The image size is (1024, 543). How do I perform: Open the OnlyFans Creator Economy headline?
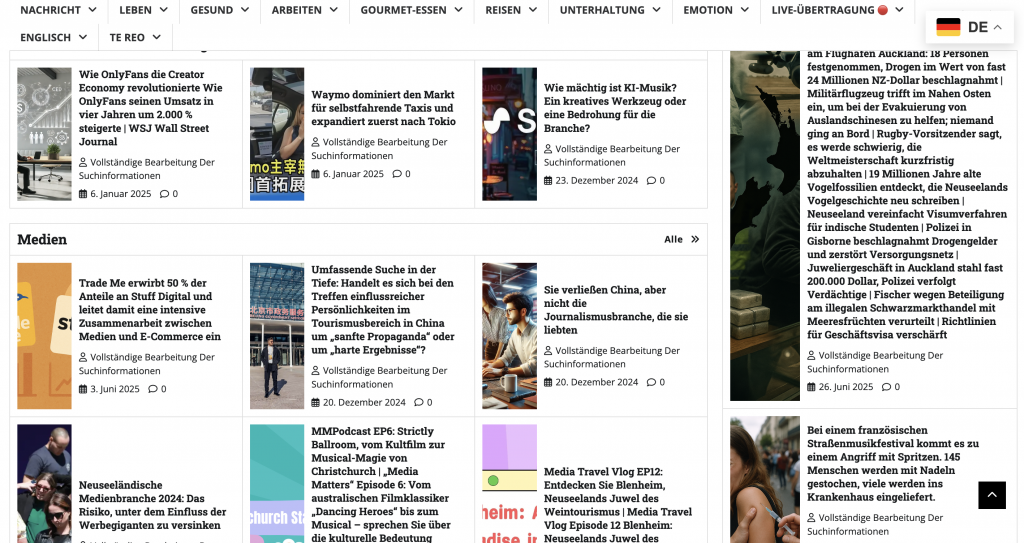tap(150, 108)
